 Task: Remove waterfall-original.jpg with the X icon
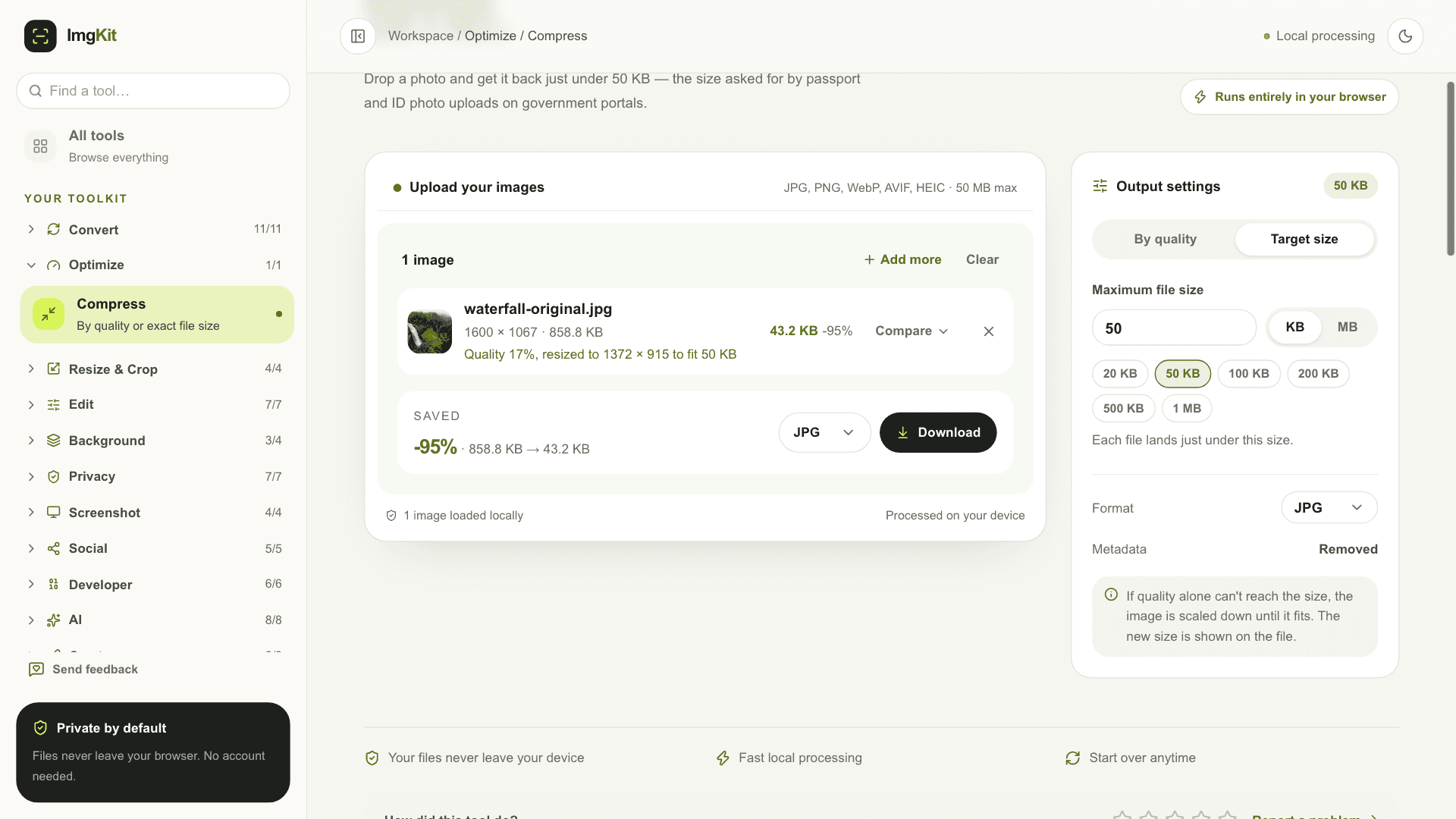[x=989, y=331]
